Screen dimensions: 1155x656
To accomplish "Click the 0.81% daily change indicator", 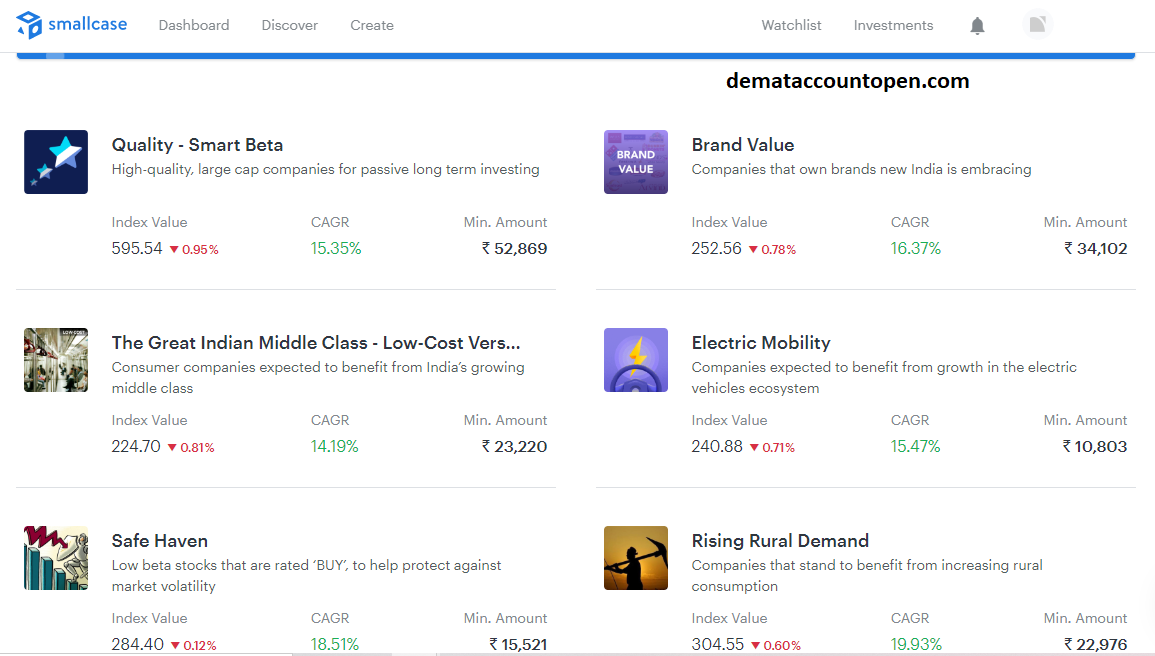I will 191,448.
